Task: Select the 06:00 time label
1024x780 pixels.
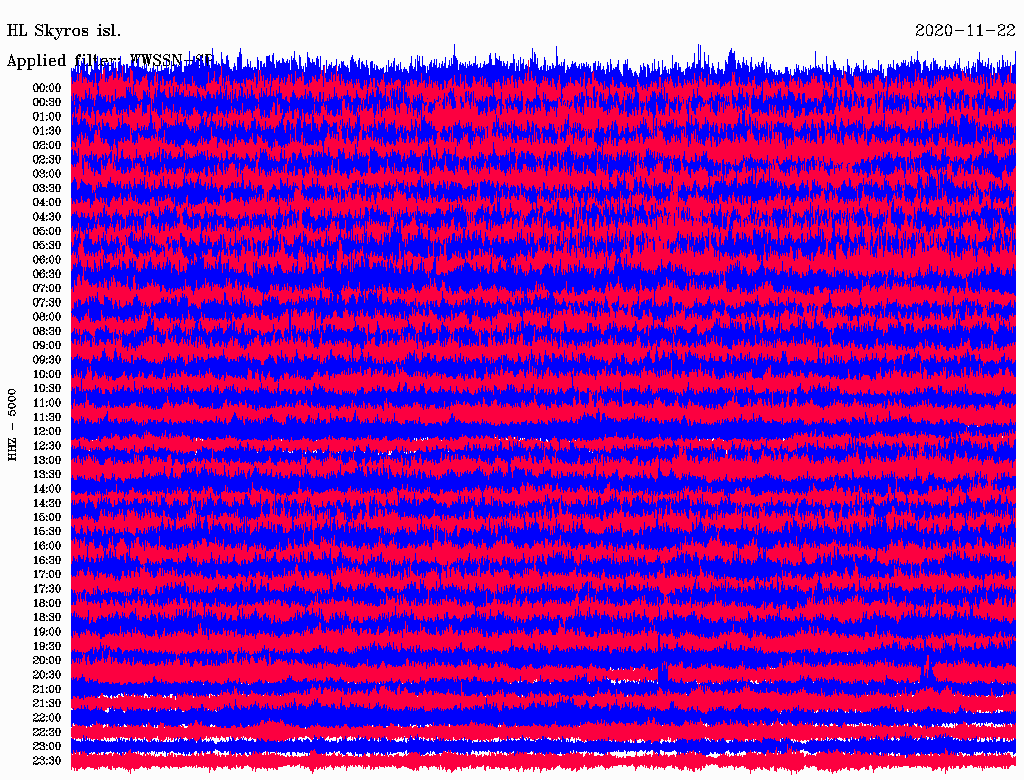Action: pyautogui.click(x=47, y=260)
